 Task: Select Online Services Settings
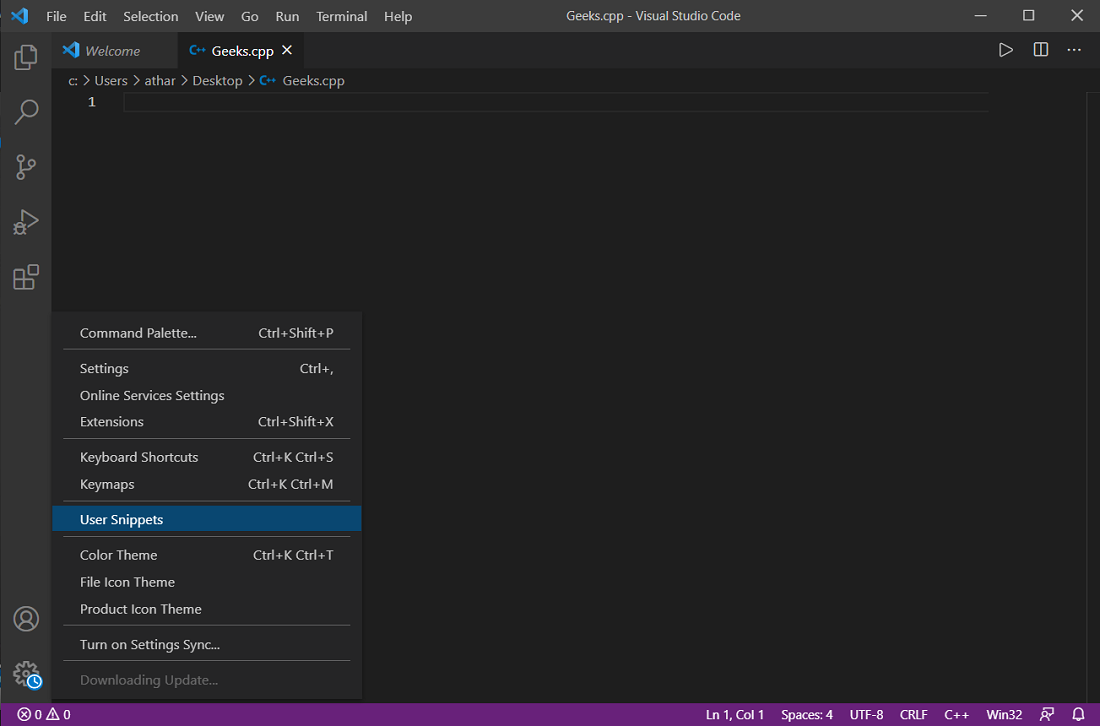coord(207,396)
